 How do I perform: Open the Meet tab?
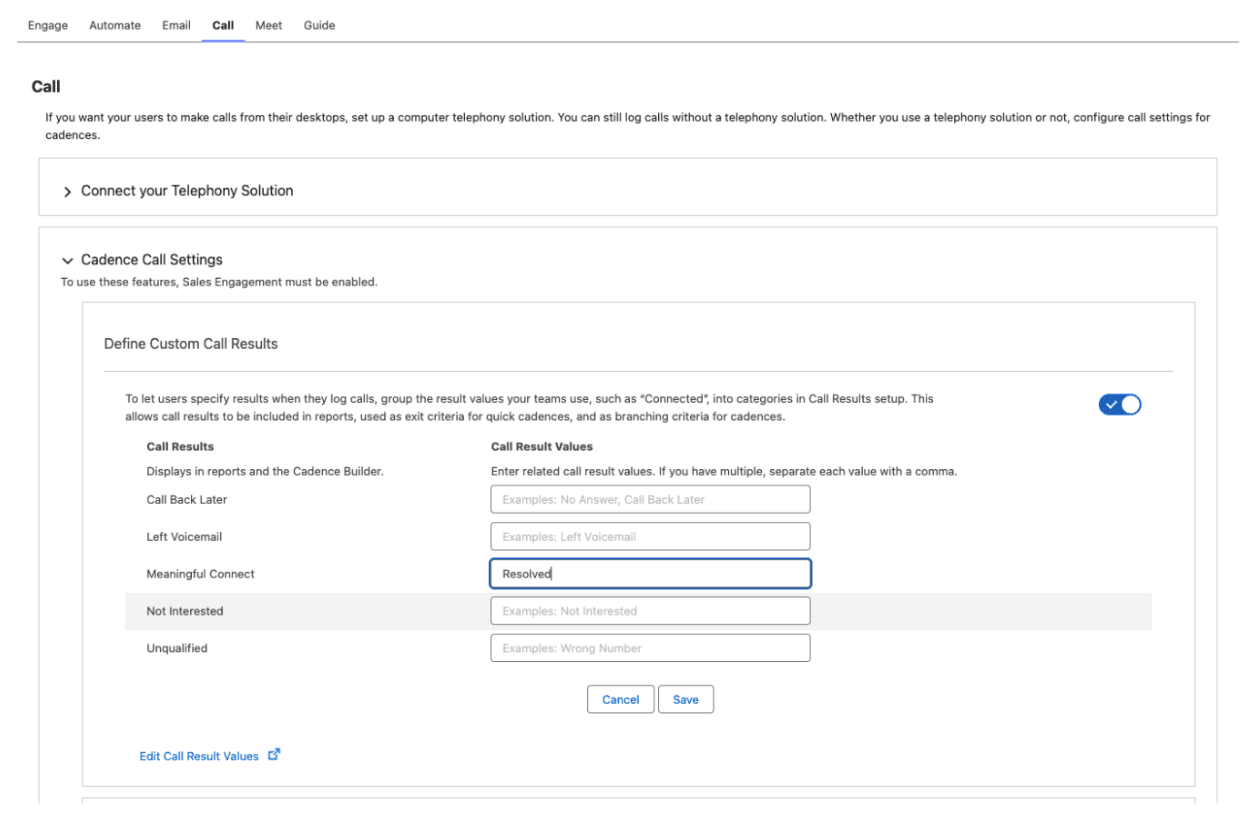coord(268,25)
